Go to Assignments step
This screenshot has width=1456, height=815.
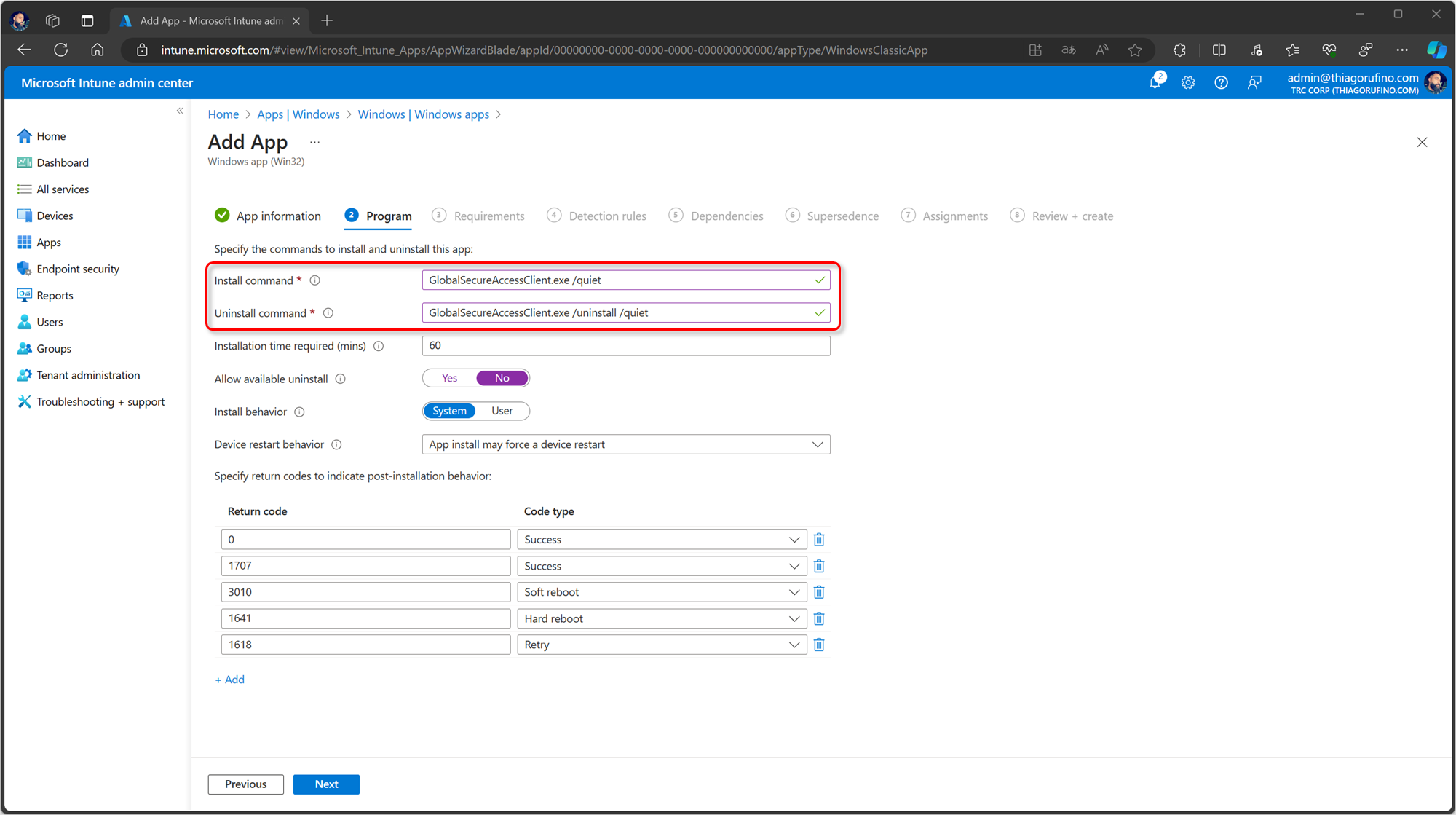pos(944,216)
